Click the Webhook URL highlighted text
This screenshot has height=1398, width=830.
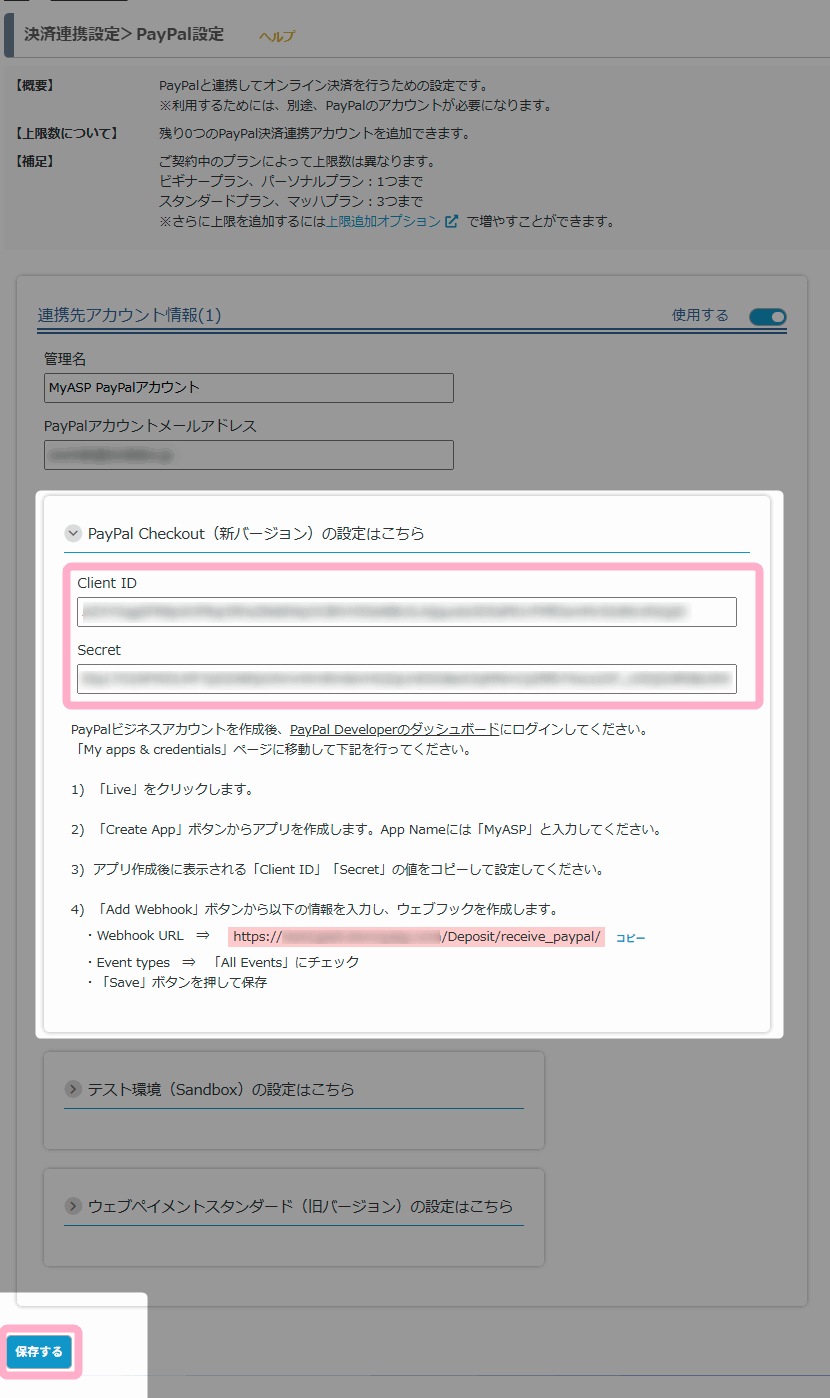(x=416, y=937)
